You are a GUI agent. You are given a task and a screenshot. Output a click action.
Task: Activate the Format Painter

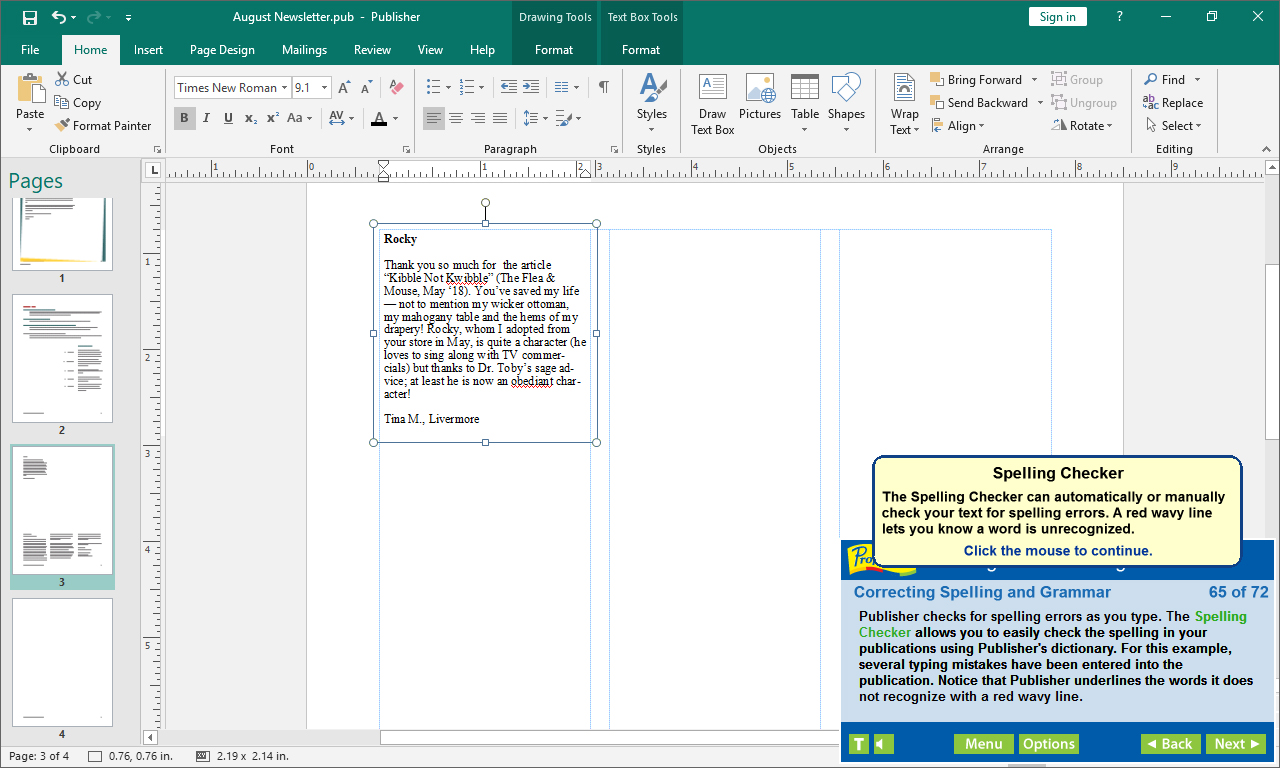(104, 125)
